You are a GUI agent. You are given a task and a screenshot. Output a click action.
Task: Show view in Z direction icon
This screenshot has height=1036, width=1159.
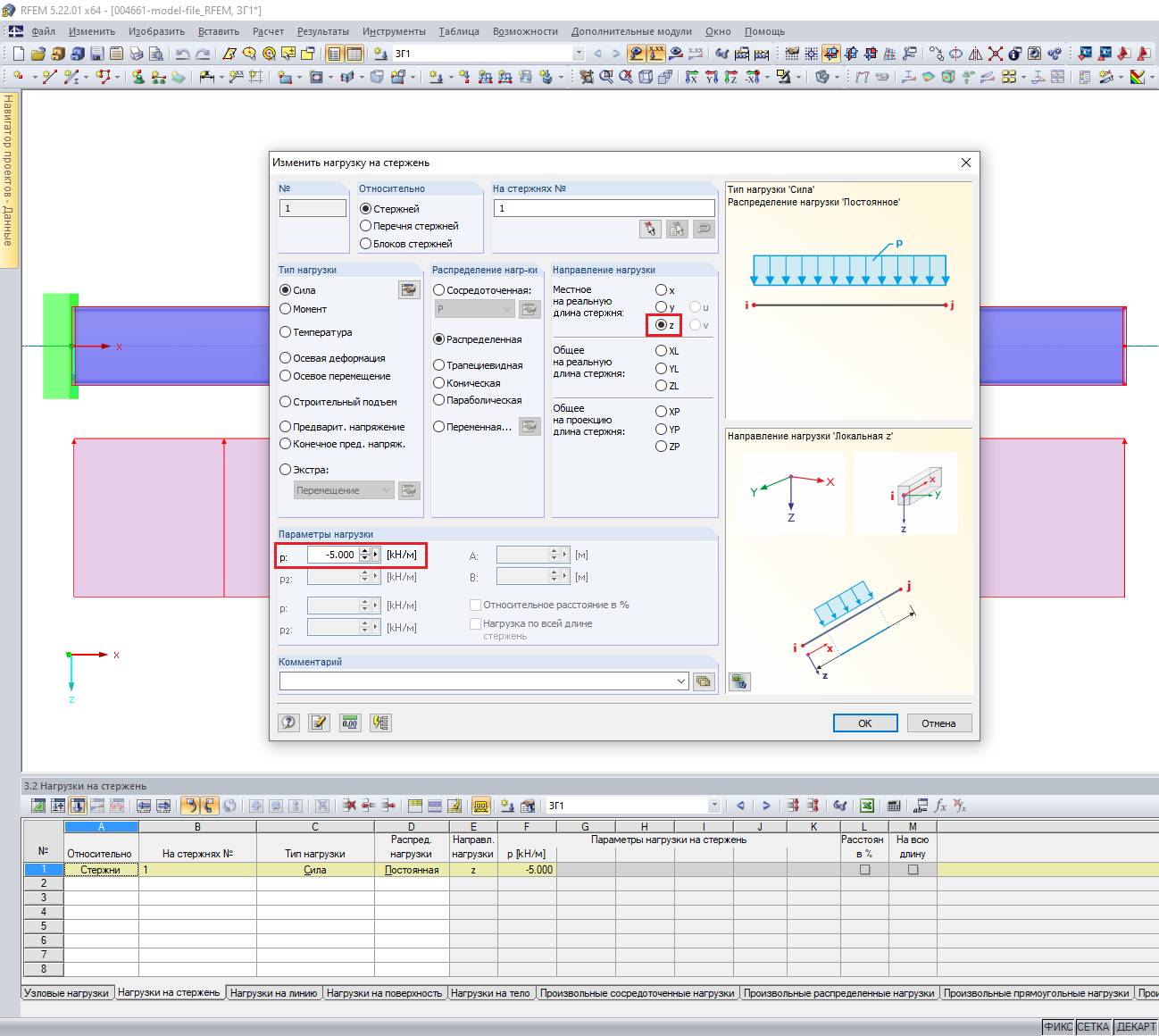click(730, 77)
